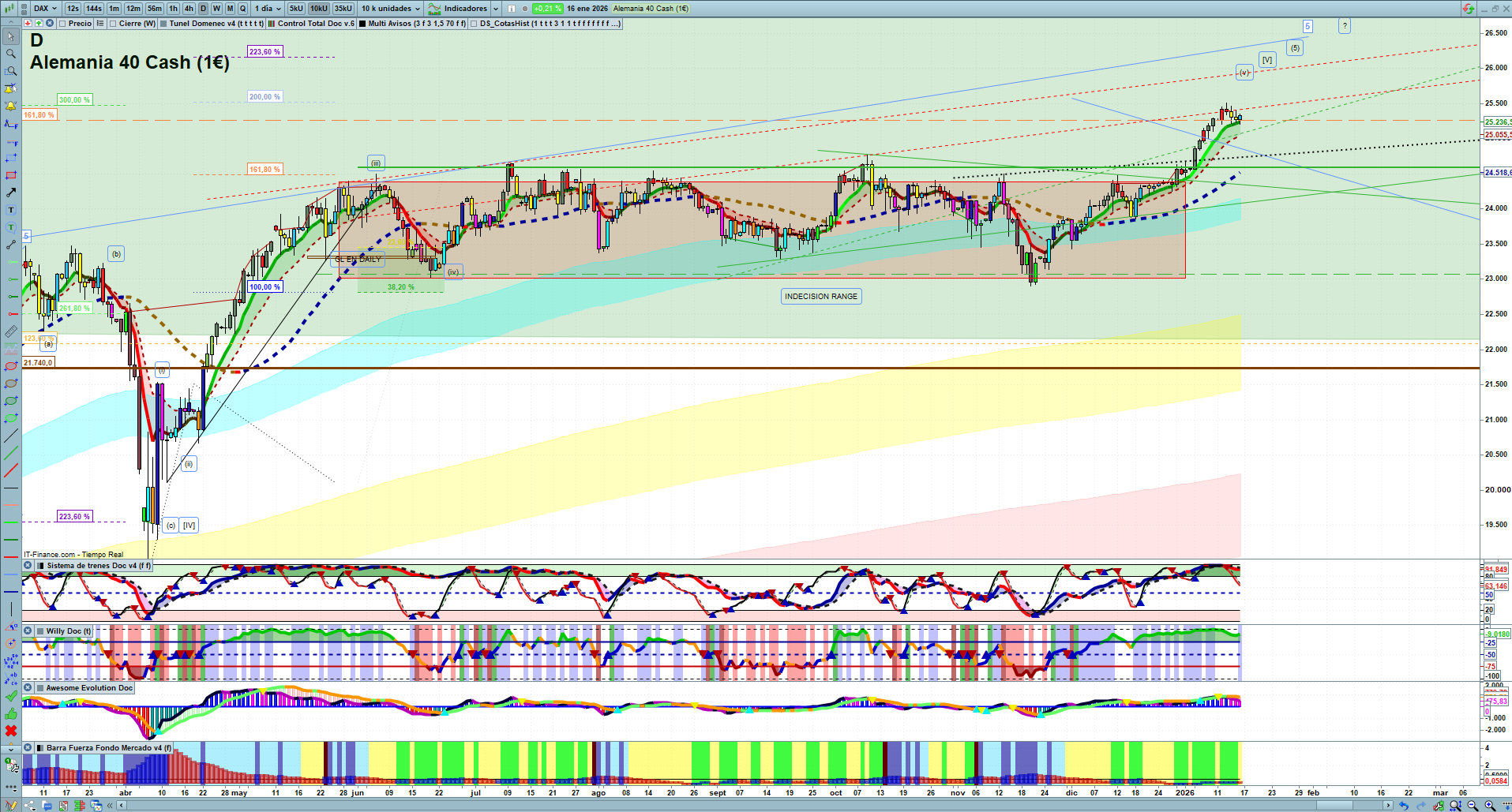Click the bell alert tool
The width and height of the screenshot is (1512, 812).
point(11,106)
